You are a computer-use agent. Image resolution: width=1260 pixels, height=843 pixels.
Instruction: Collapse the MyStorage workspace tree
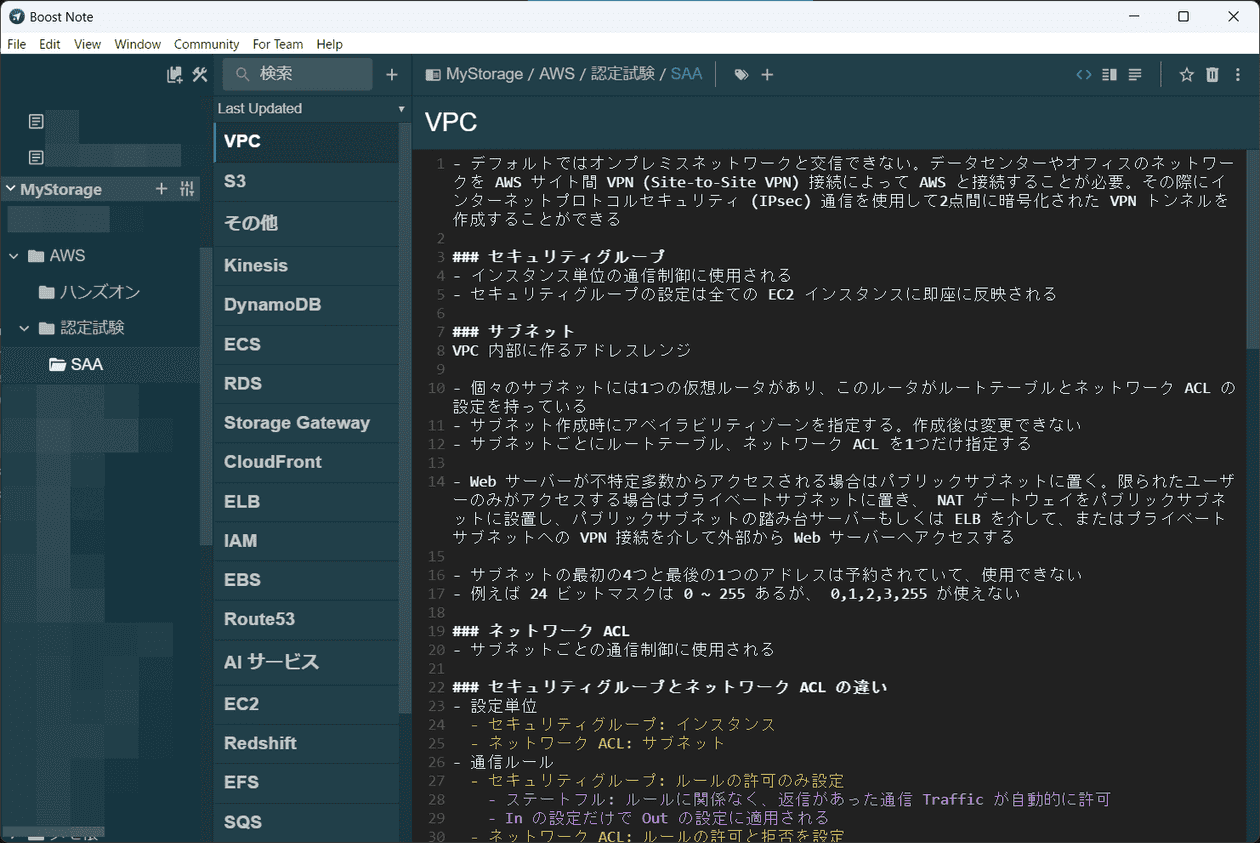pos(10,189)
